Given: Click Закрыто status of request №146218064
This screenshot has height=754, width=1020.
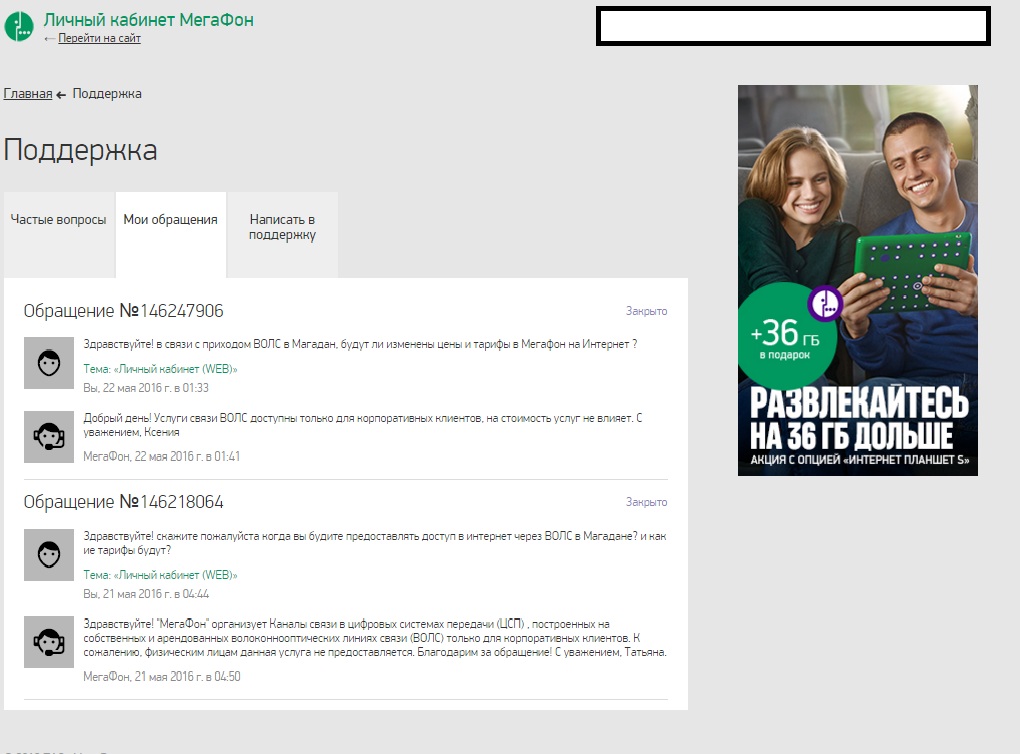Looking at the screenshot, I should pos(646,502).
